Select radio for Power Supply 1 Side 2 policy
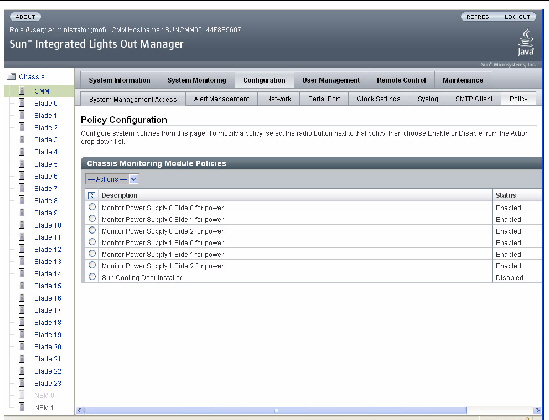 click(x=92, y=265)
